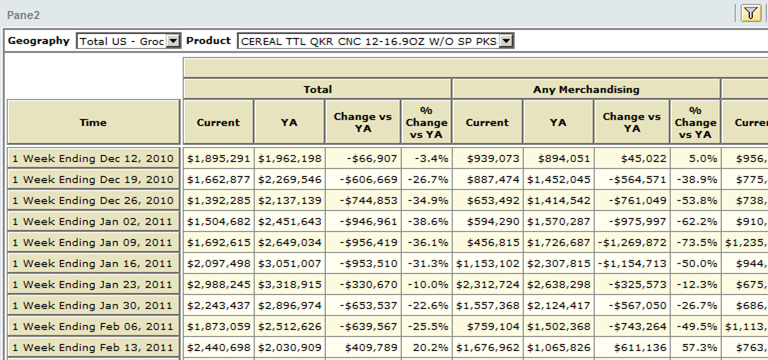Click the Product combo box text
This screenshot has width=768, height=360.
(x=369, y=41)
